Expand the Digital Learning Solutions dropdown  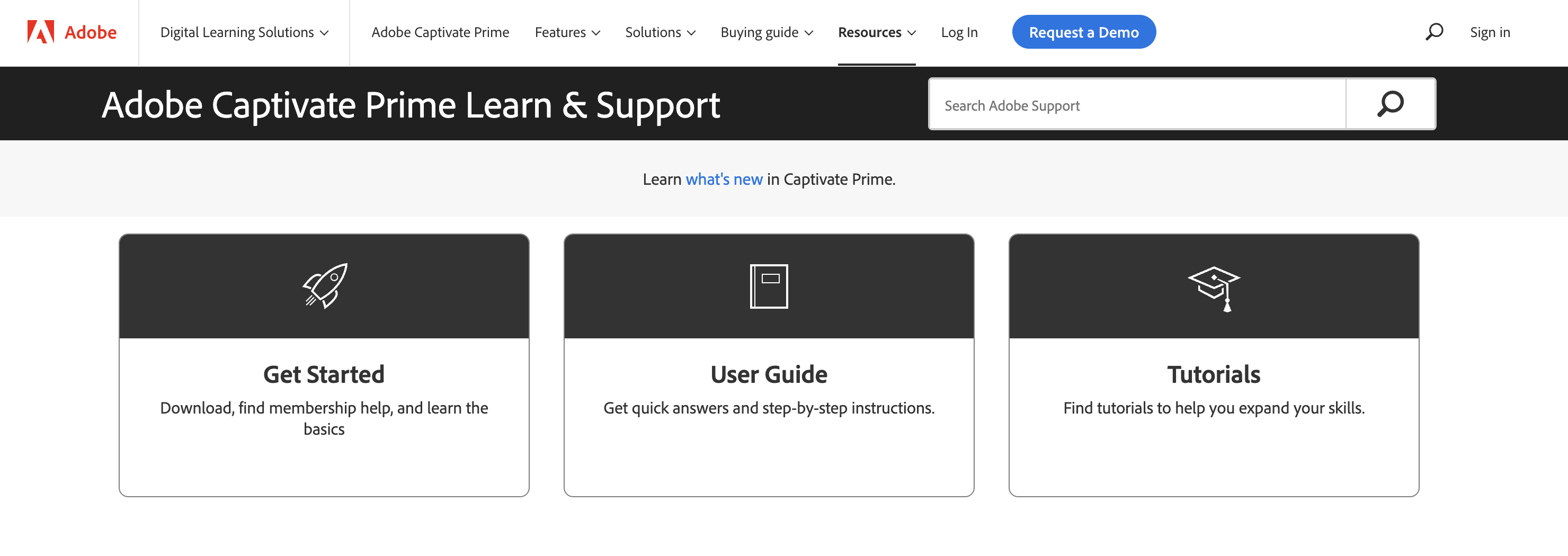pyautogui.click(x=244, y=32)
